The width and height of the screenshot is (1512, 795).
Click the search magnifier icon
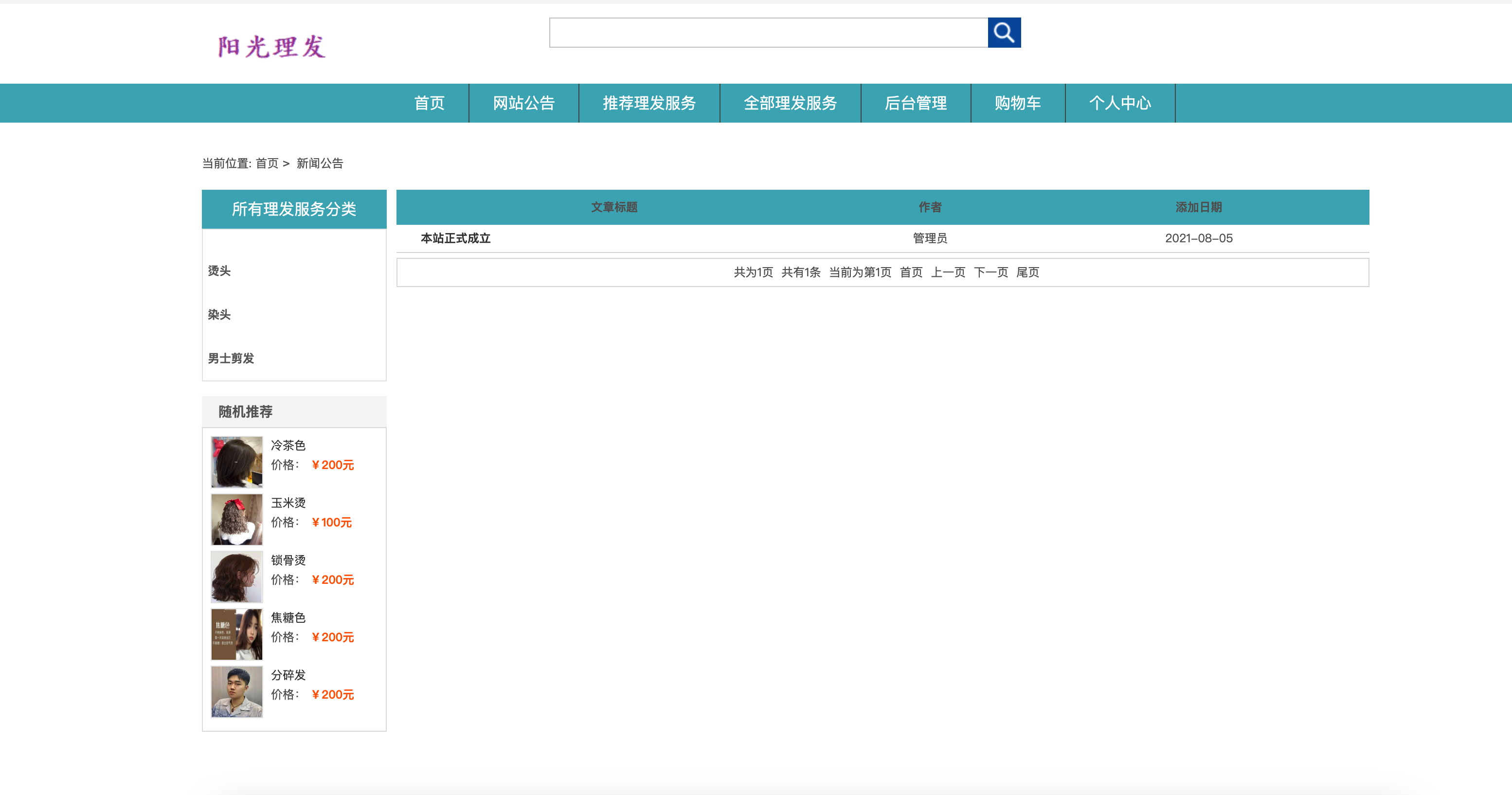tap(1005, 33)
